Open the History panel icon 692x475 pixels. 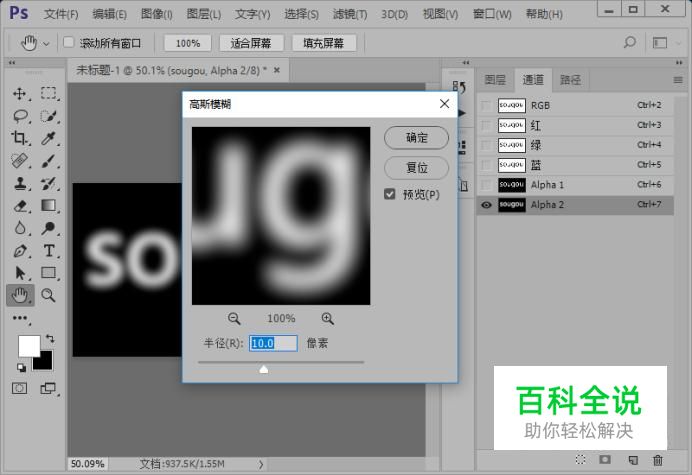(x=459, y=87)
